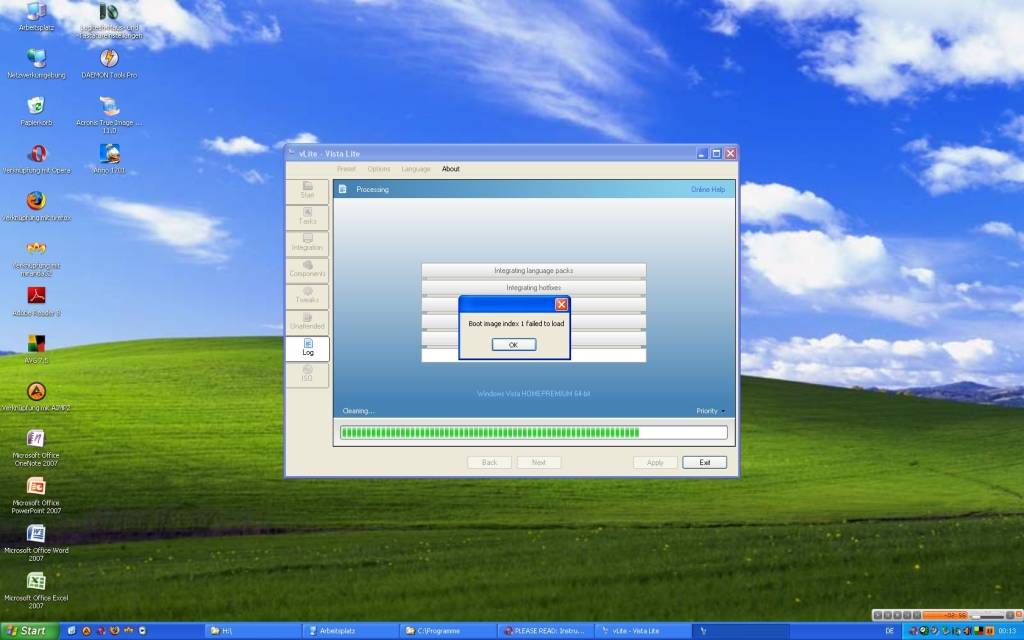This screenshot has width=1024, height=640.
Task: Open the Firefox browser shortcut
Action: pyautogui.click(x=37, y=206)
